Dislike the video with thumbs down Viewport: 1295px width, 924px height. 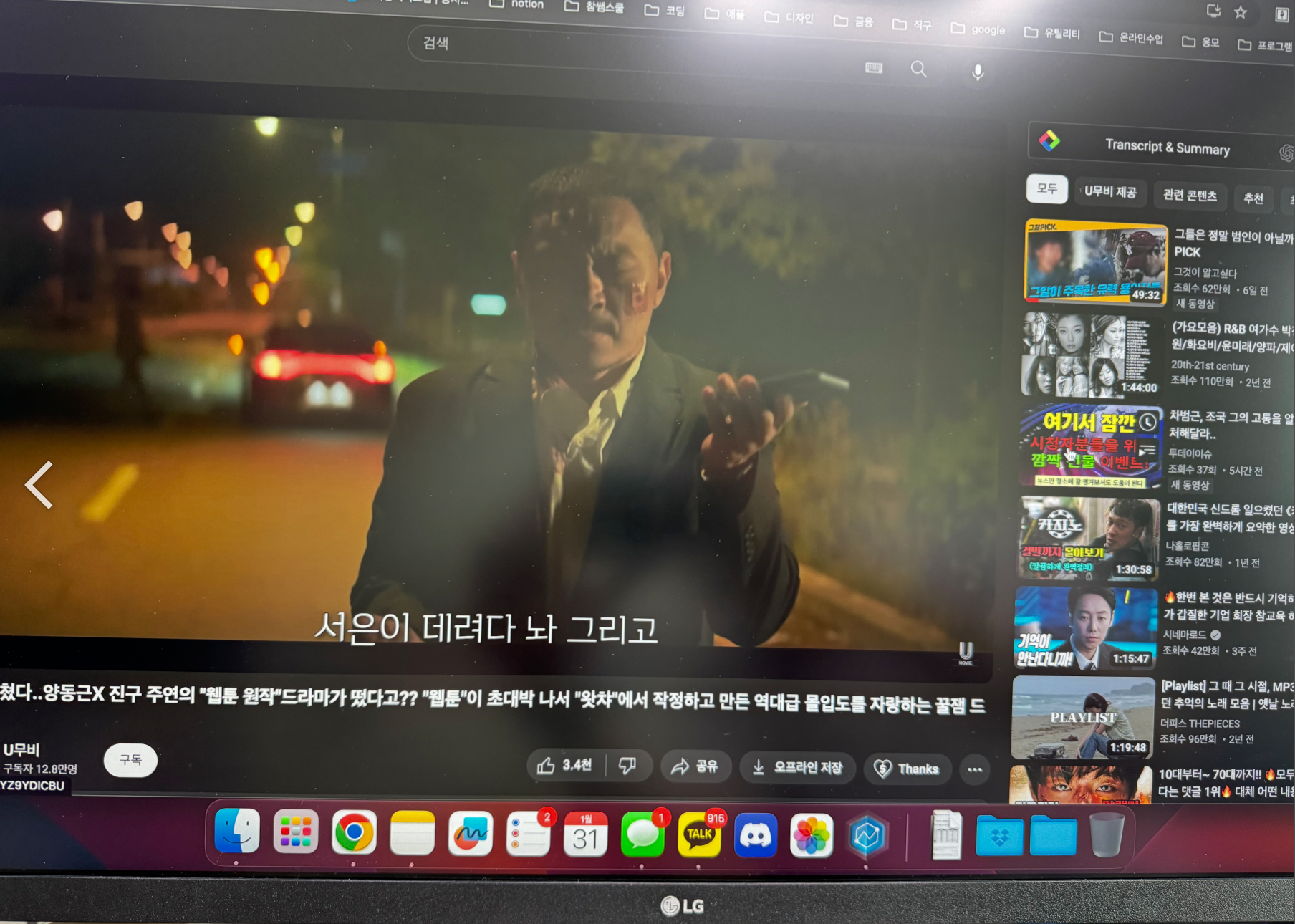click(x=627, y=766)
